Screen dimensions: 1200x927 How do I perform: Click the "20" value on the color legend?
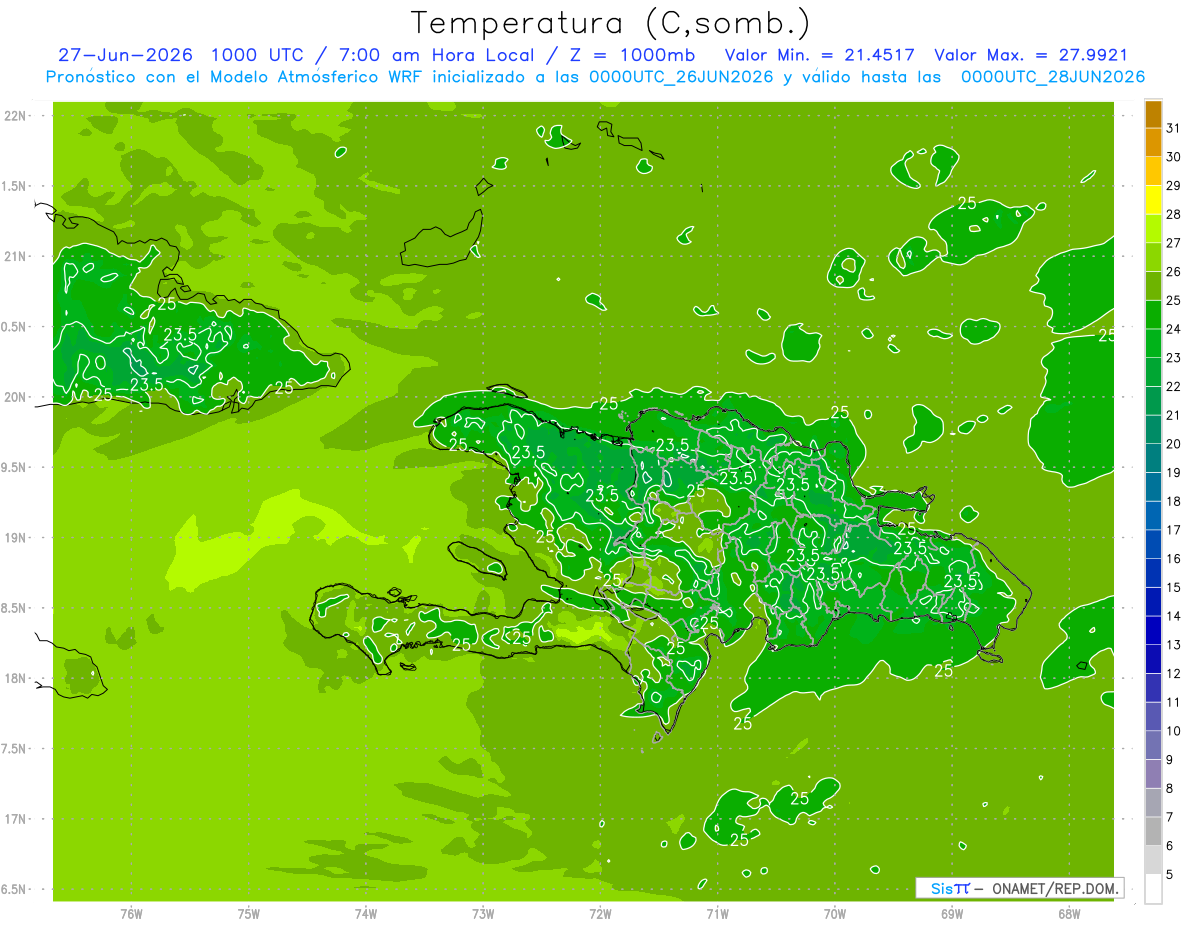click(x=1173, y=444)
